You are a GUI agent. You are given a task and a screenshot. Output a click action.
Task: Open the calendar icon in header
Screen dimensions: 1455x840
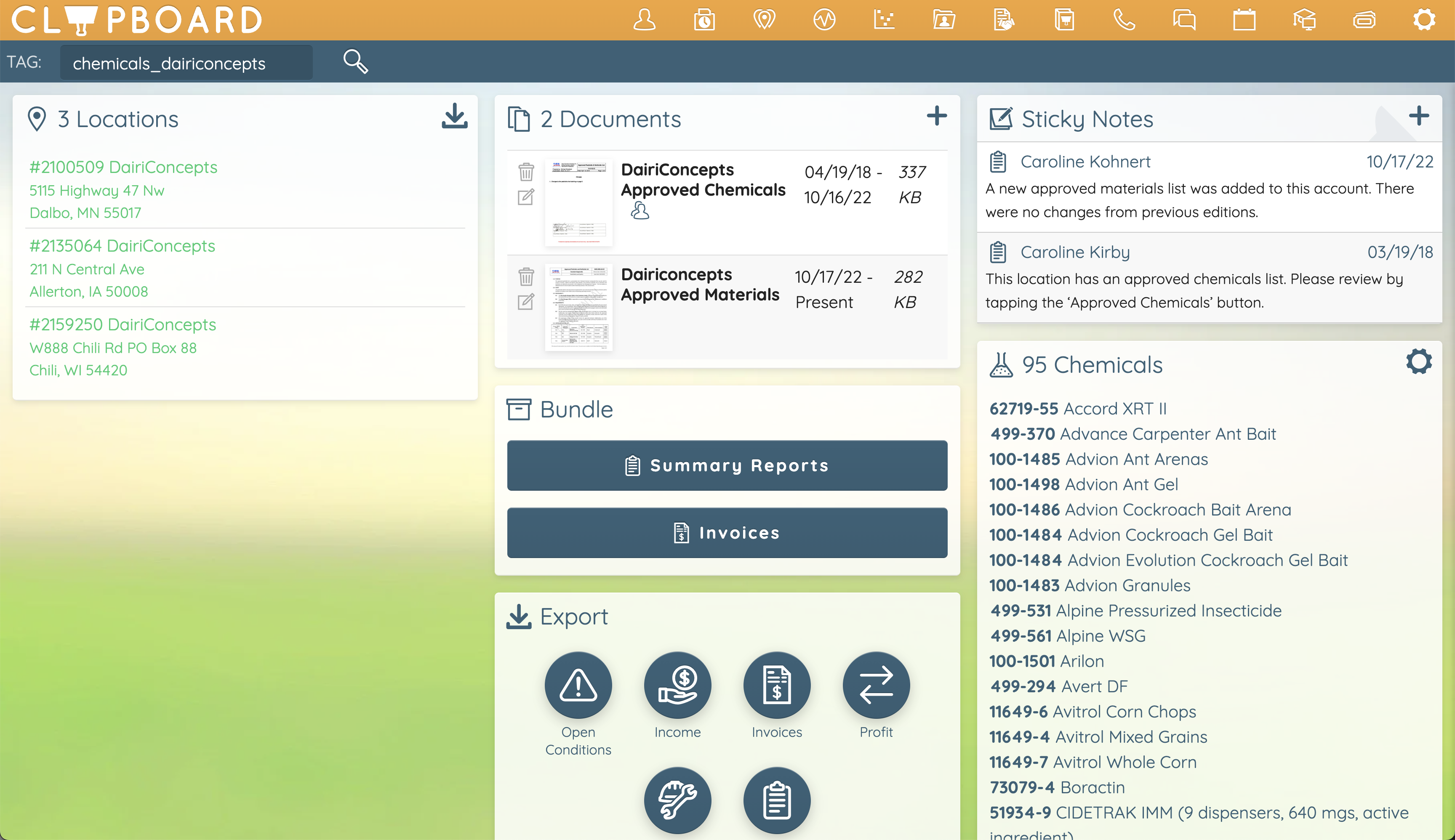point(1244,20)
